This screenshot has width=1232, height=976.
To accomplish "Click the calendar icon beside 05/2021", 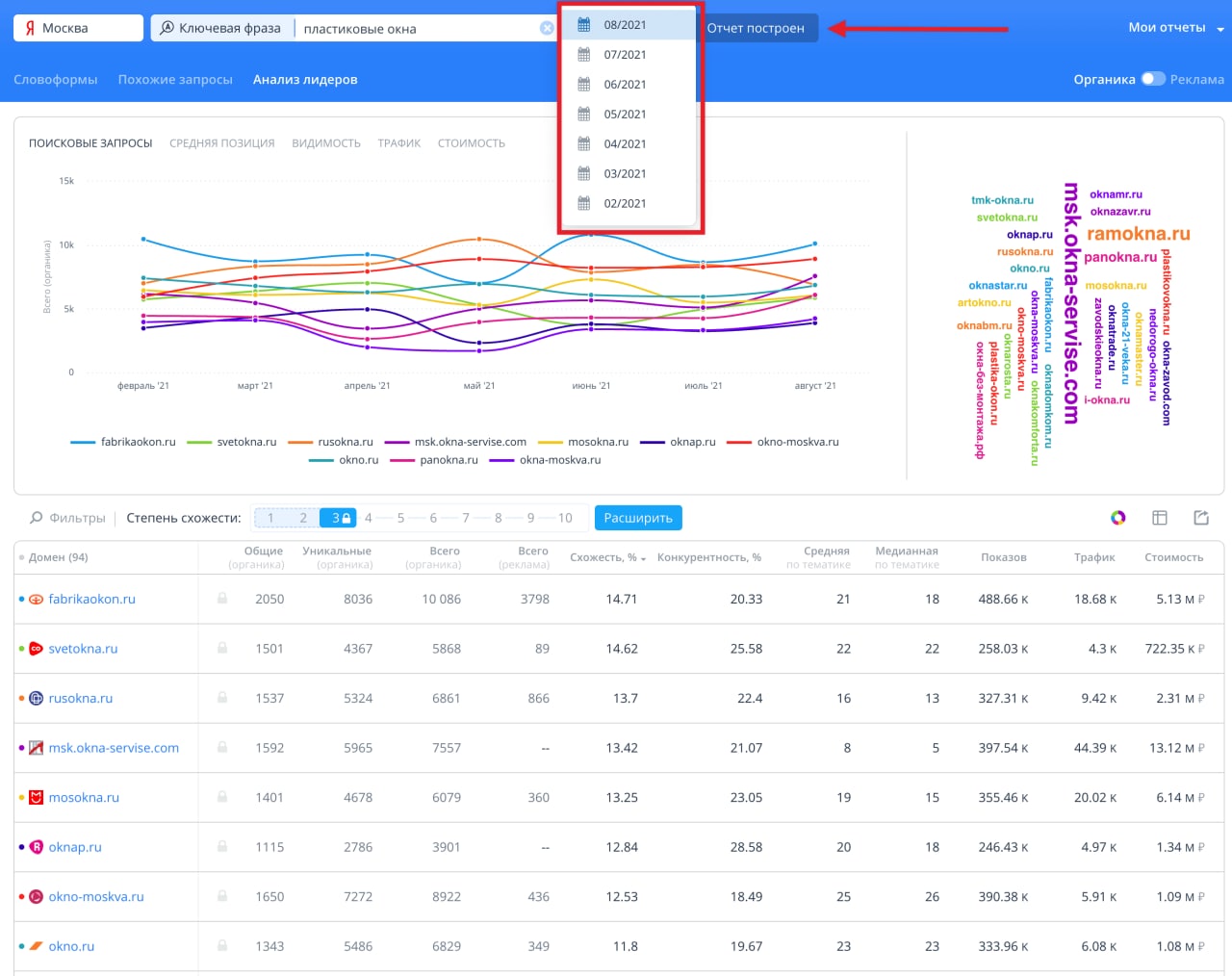I will click(x=583, y=115).
